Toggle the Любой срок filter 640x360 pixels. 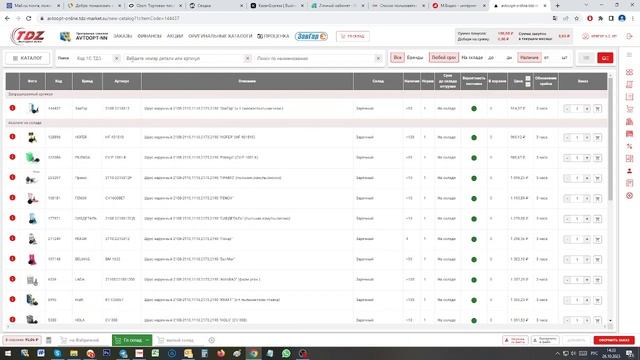pyautogui.click(x=444, y=58)
